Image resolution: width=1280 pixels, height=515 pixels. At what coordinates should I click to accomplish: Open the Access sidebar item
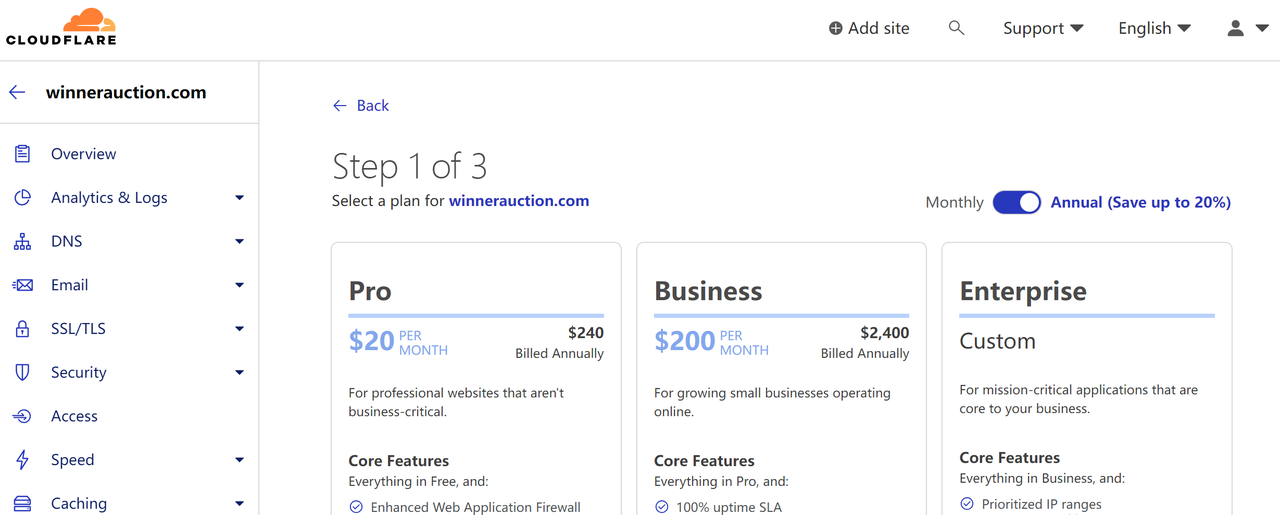74,416
